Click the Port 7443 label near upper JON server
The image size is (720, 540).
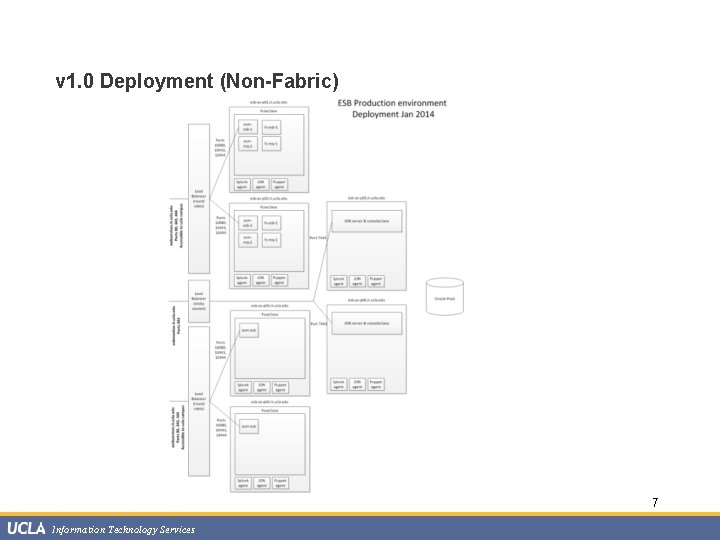pos(318,238)
